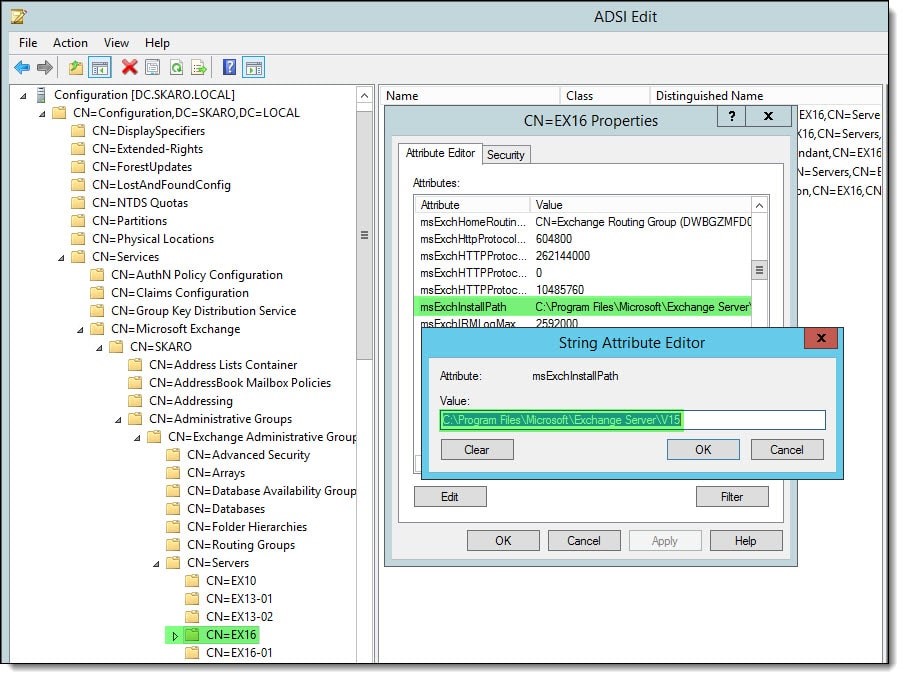Select the msExchHomeRoutin... attribute row
Screen dimensions: 904x679
pyautogui.click(x=583, y=222)
